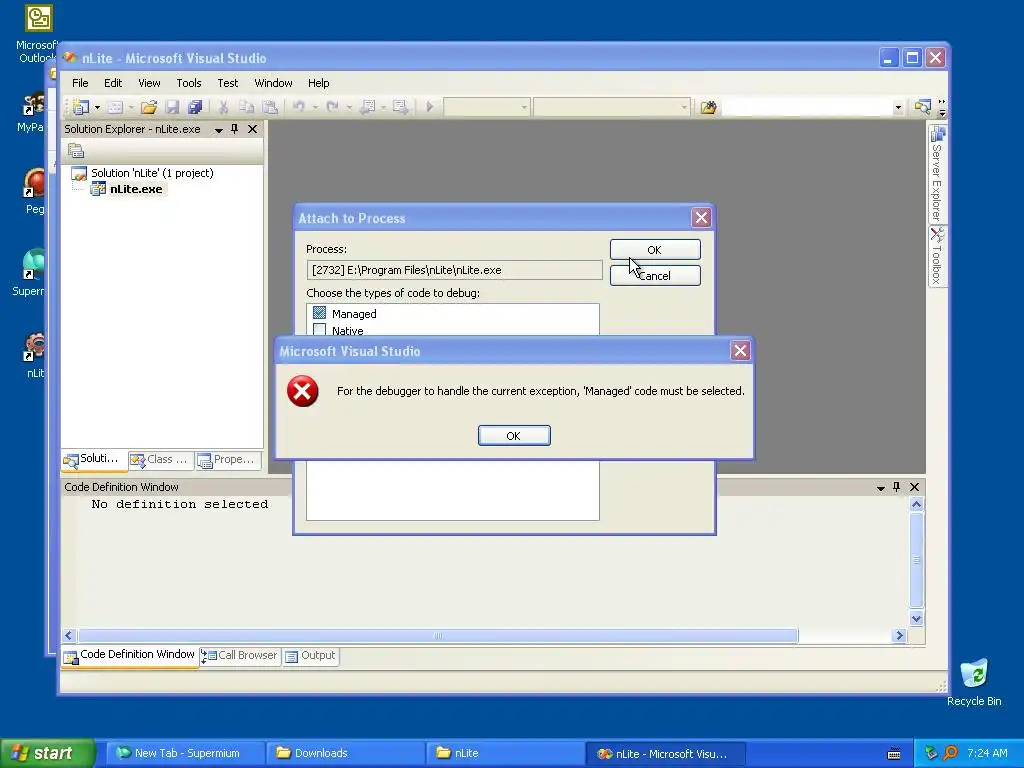Switch to the Output tab
The image size is (1024, 768).
311,656
